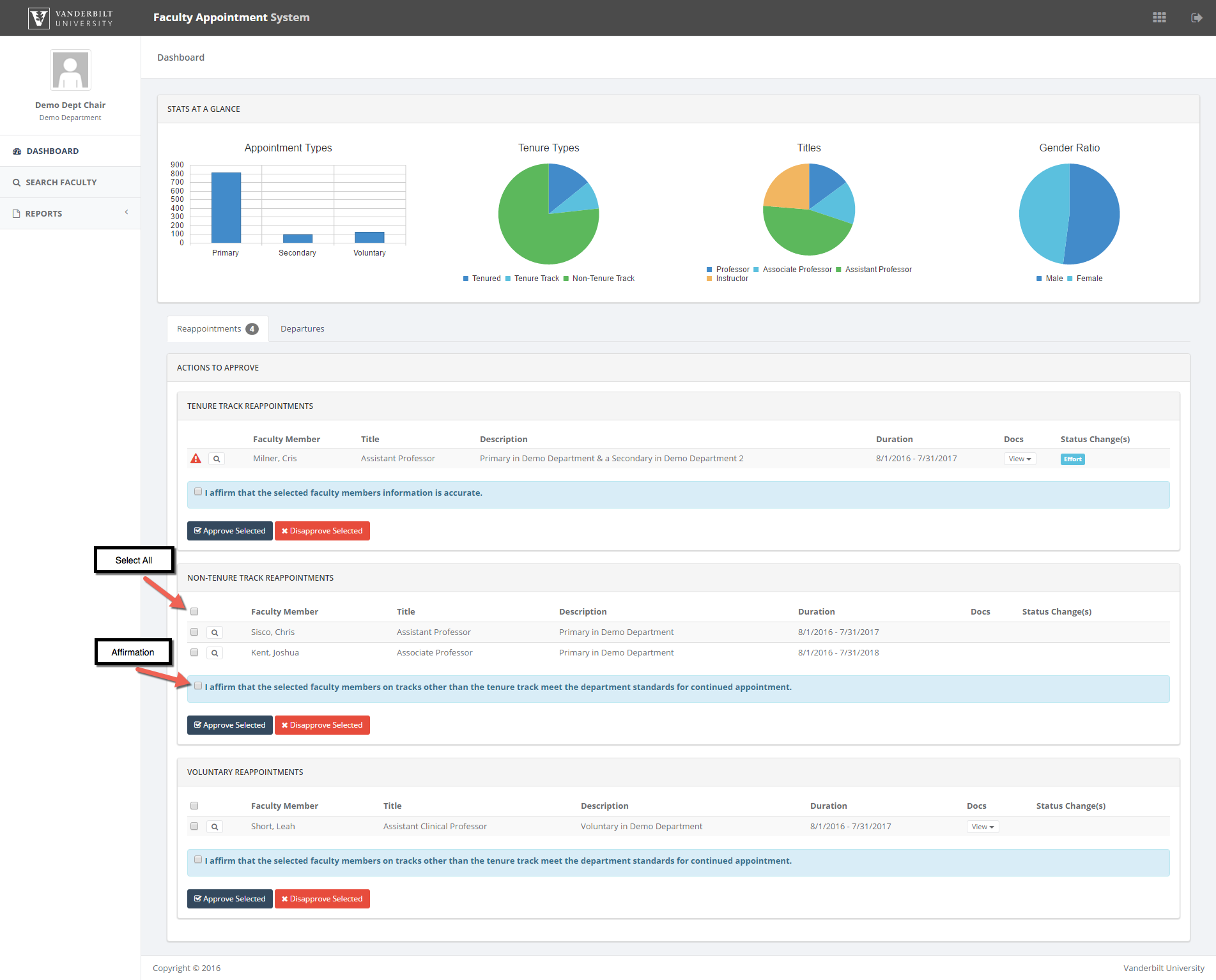Open magnifier details for Sisco, Chris
Screen dimensions: 1216x980
point(215,632)
